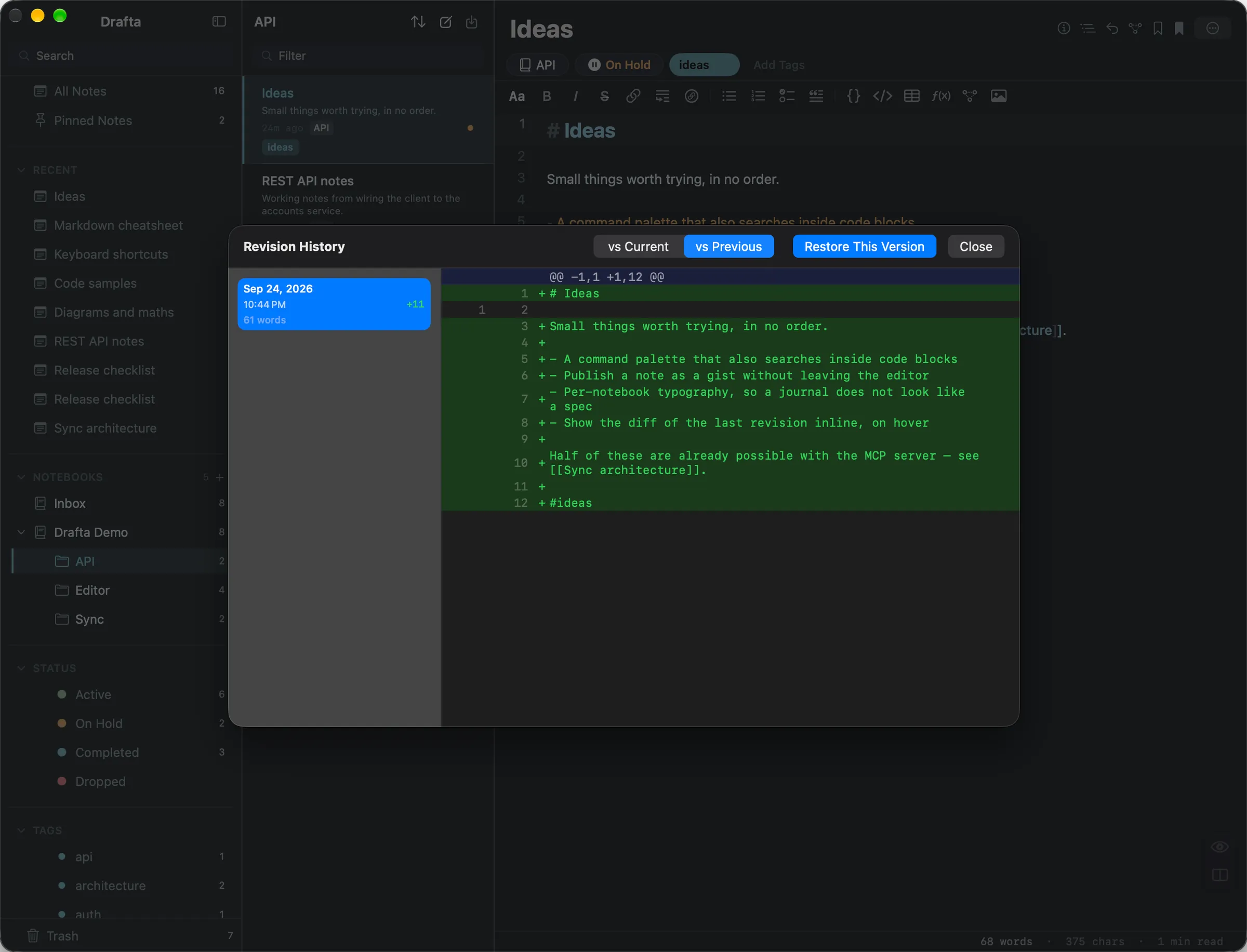The height and width of the screenshot is (952, 1247).
Task: Toggle the filled bookmark pin icon
Action: 1179,29
